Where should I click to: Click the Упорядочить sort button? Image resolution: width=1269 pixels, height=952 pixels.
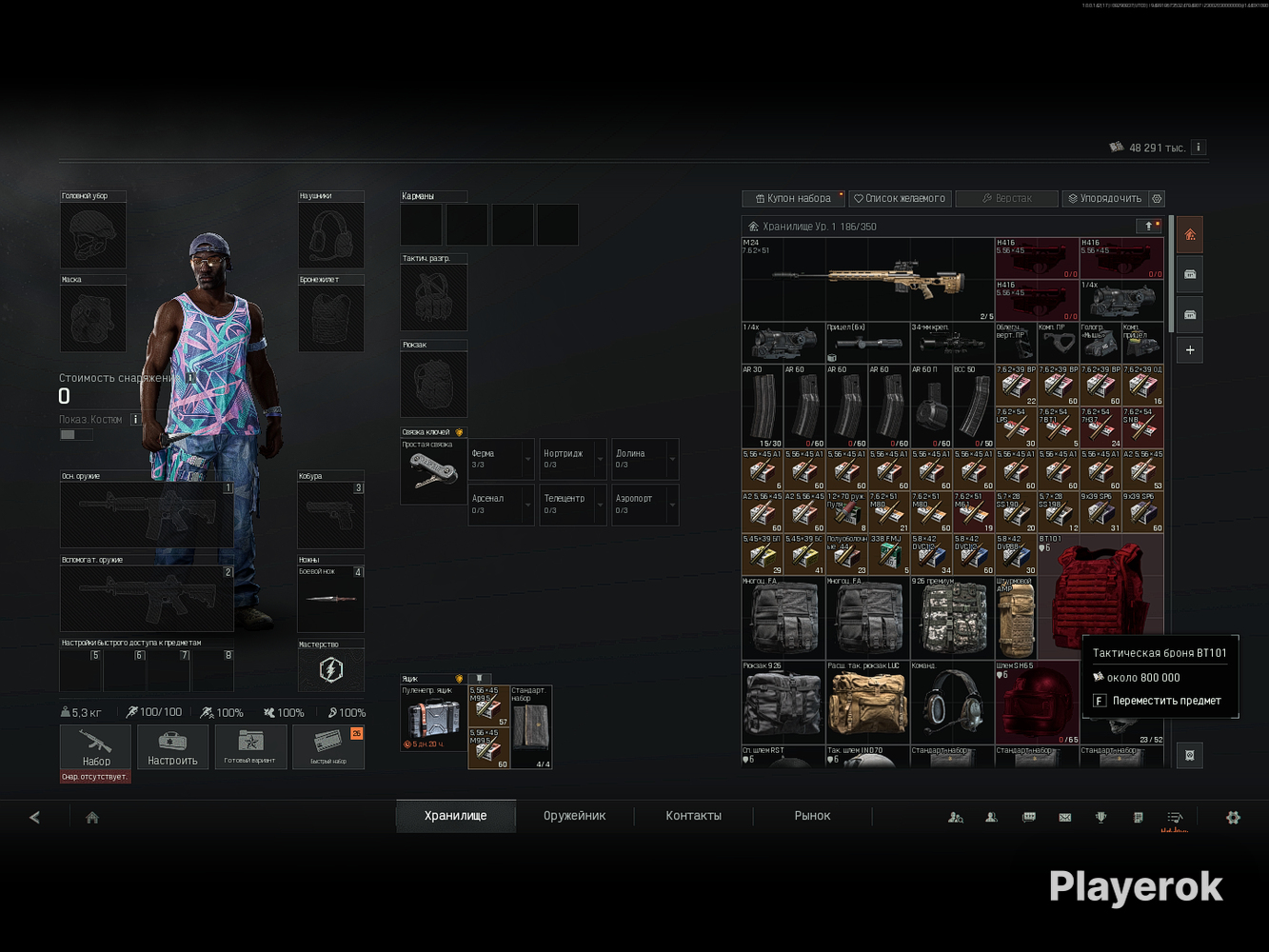tap(1105, 199)
